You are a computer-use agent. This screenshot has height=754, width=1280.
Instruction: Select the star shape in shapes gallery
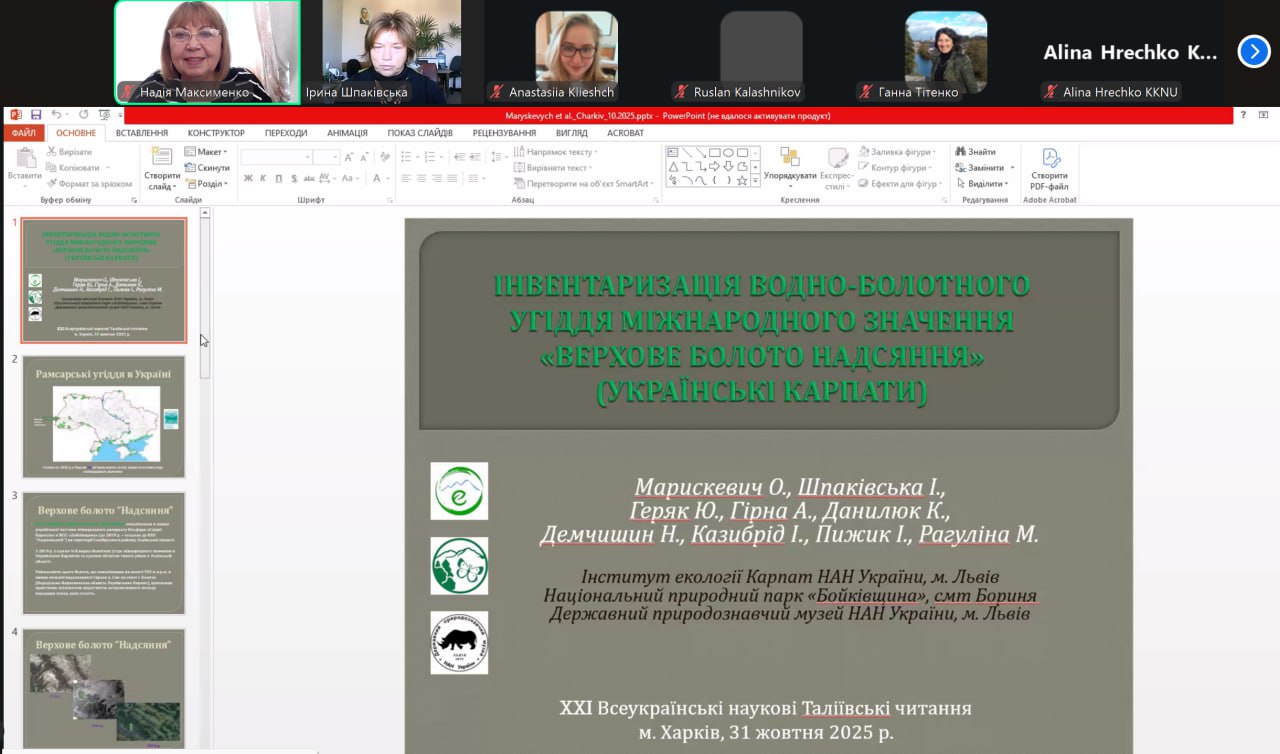click(742, 181)
